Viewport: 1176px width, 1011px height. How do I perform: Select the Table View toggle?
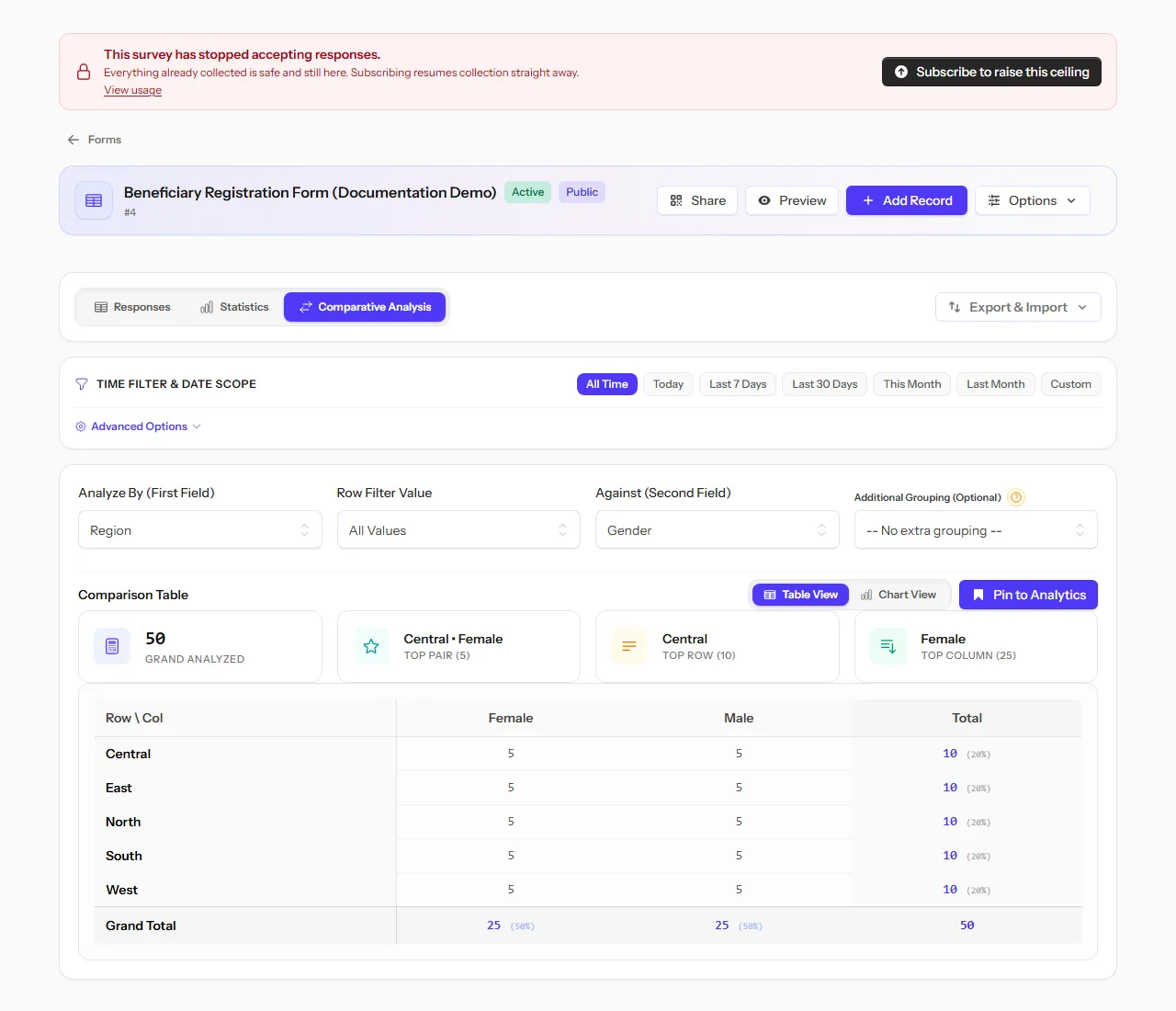[x=800, y=595]
